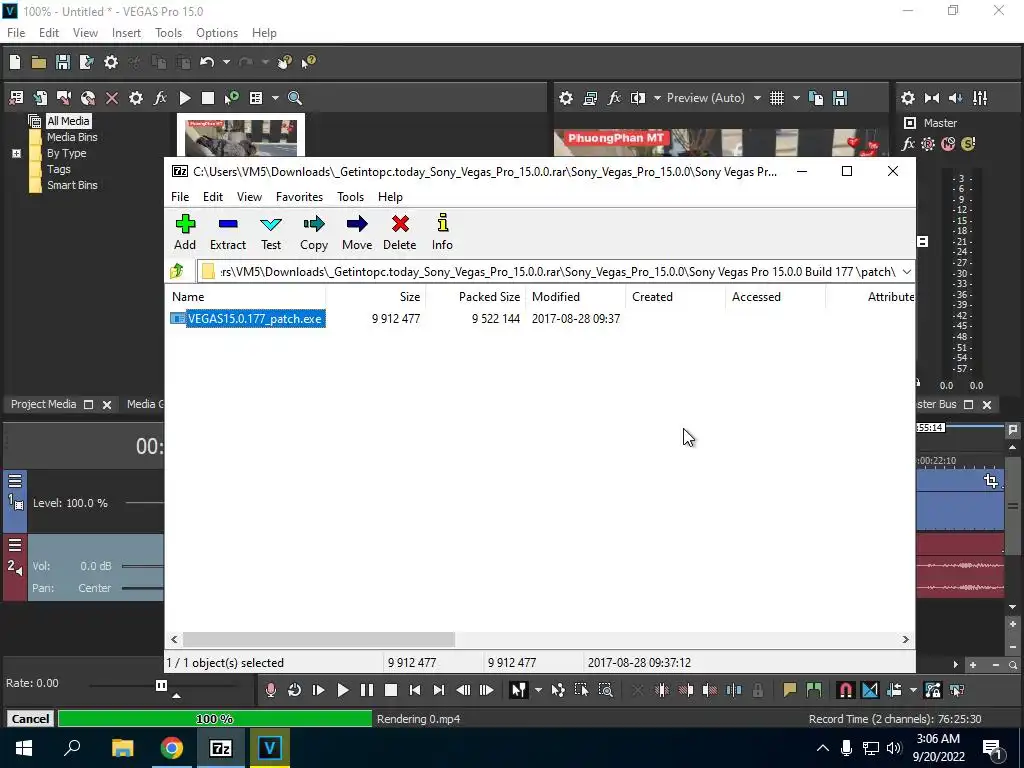Open the Editing Tool dropdown arrow on transport bar

[x=537, y=690]
